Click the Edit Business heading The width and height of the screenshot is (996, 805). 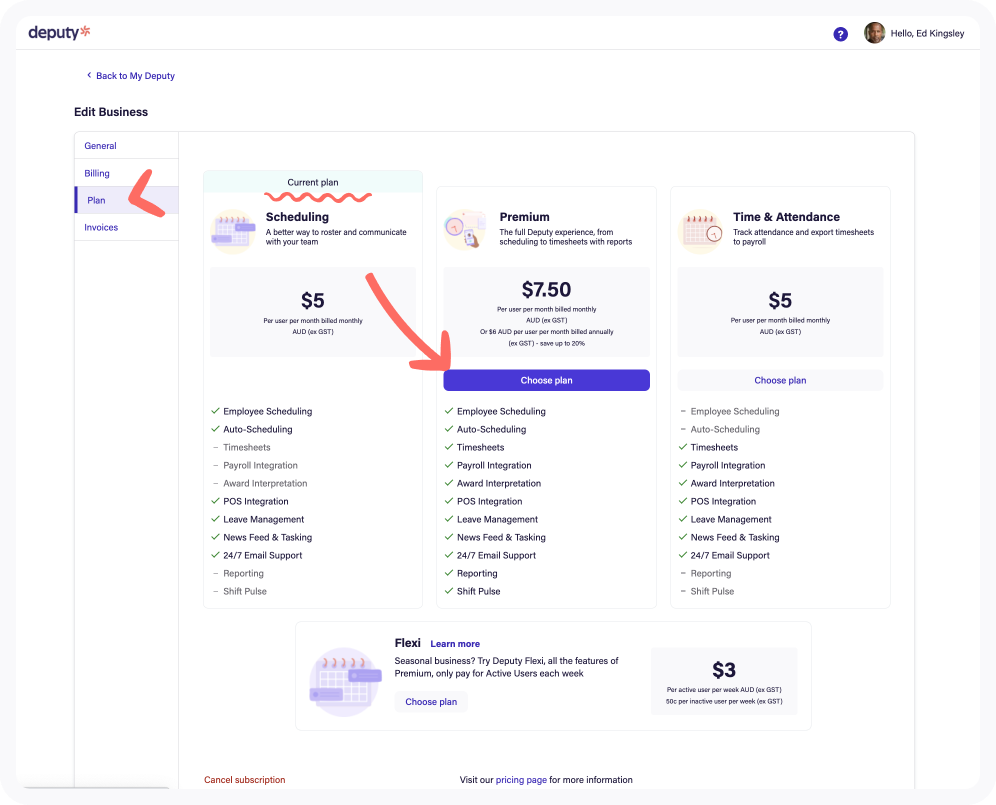(111, 112)
